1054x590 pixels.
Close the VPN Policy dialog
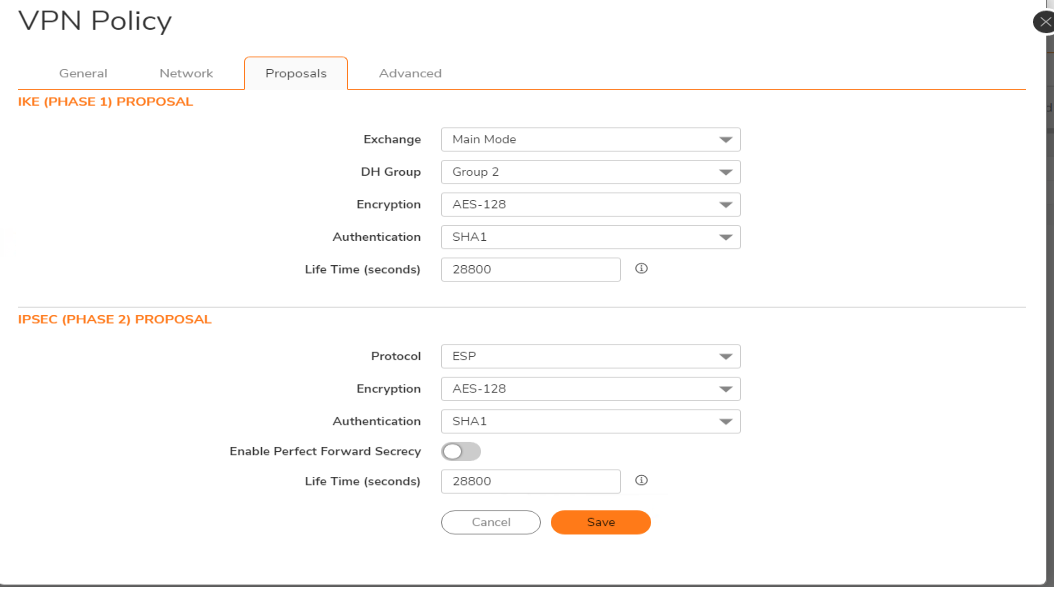1044,22
